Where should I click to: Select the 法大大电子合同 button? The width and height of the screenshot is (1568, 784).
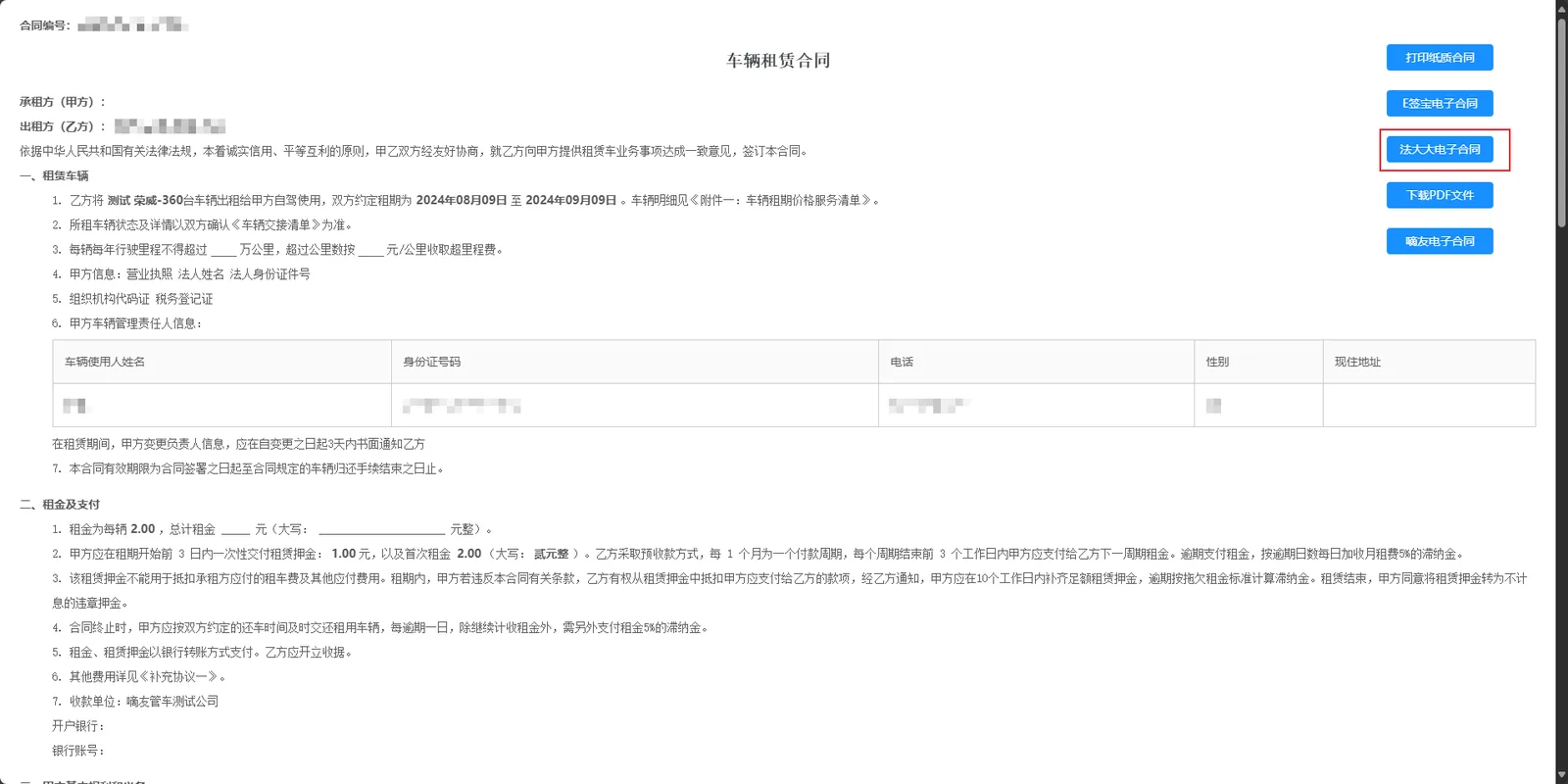coord(1440,149)
